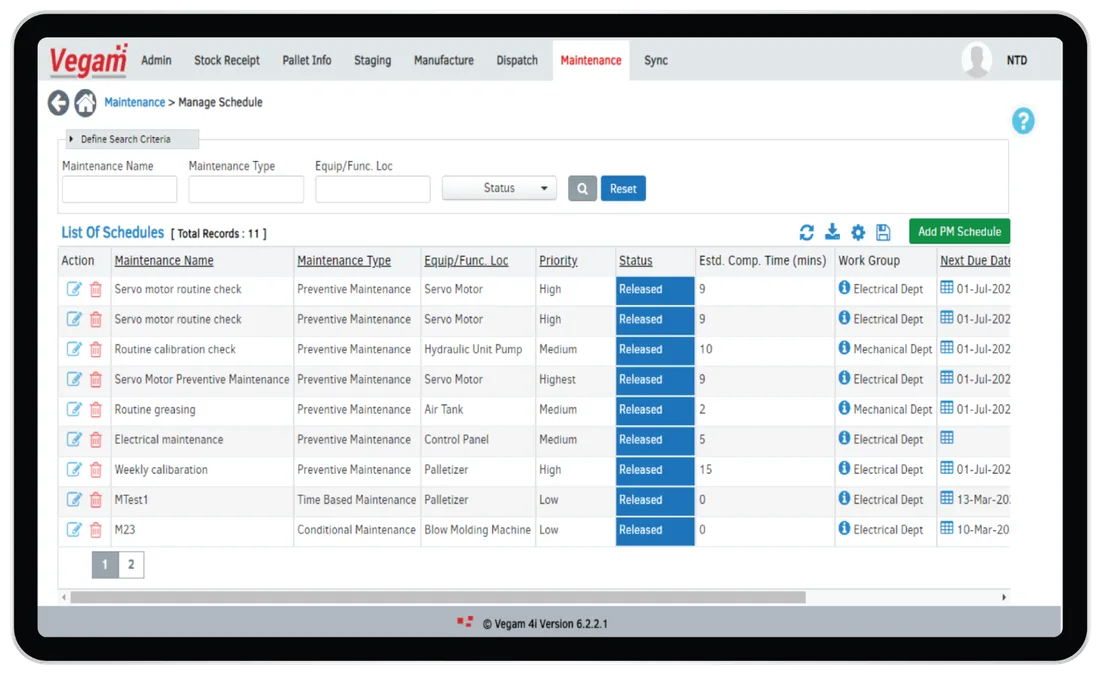The image size is (1100, 674).
Task: Follow the Maintenance breadcrumb link
Action: (135, 102)
